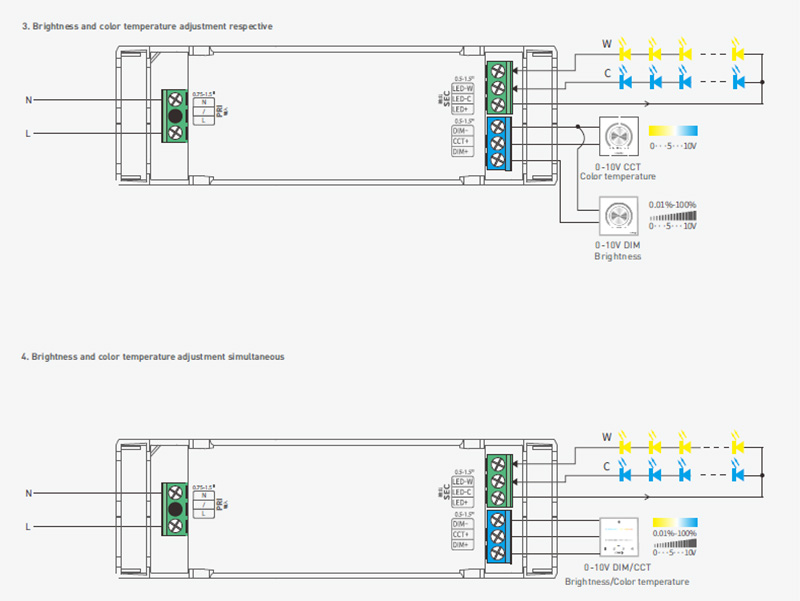The image size is (800, 601).
Task: Select the green PRI input terminal block in diagram 3
Action: tap(174, 116)
